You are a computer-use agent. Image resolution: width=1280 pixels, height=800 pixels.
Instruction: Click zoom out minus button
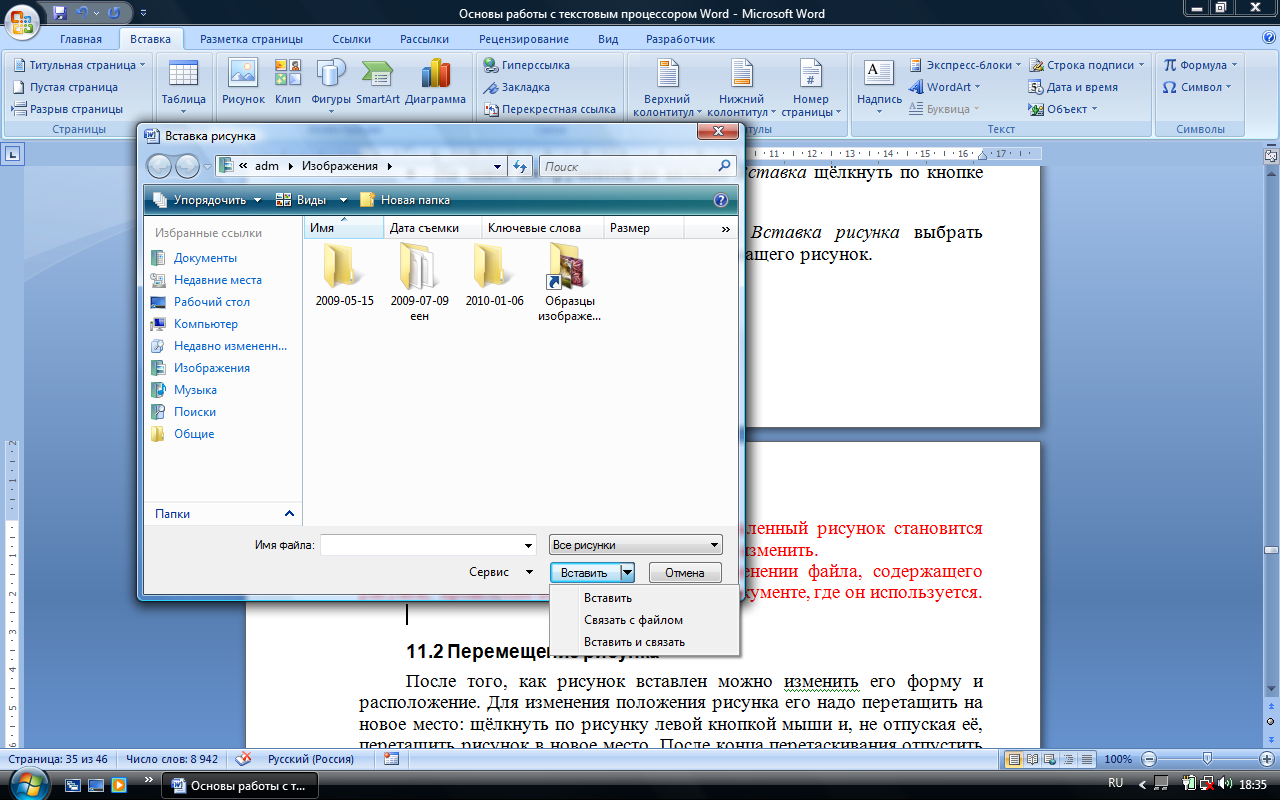tap(1149, 759)
